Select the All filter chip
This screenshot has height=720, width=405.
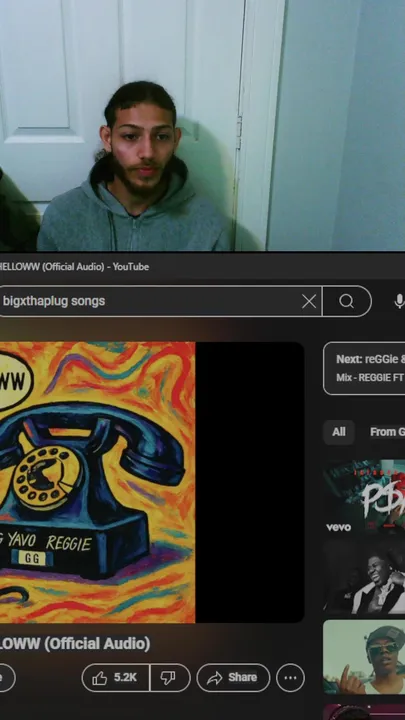(339, 432)
